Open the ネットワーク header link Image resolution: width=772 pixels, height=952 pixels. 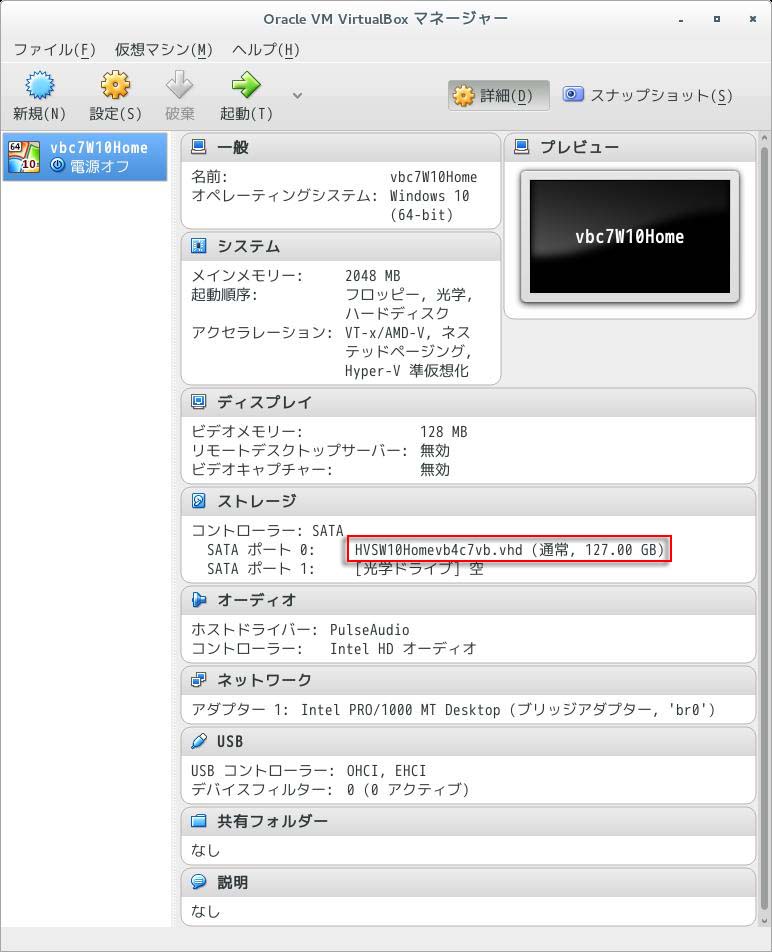[x=265, y=680]
